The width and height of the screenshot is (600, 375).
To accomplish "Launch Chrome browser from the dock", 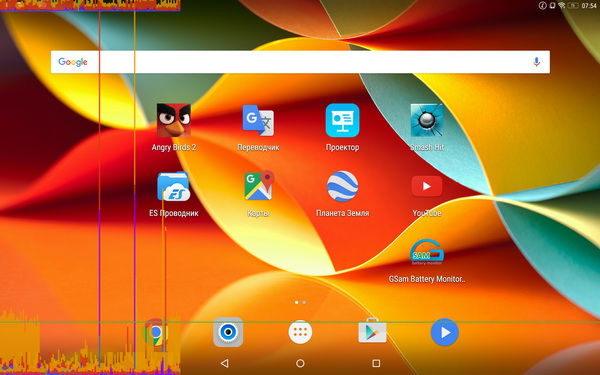I will click(156, 332).
